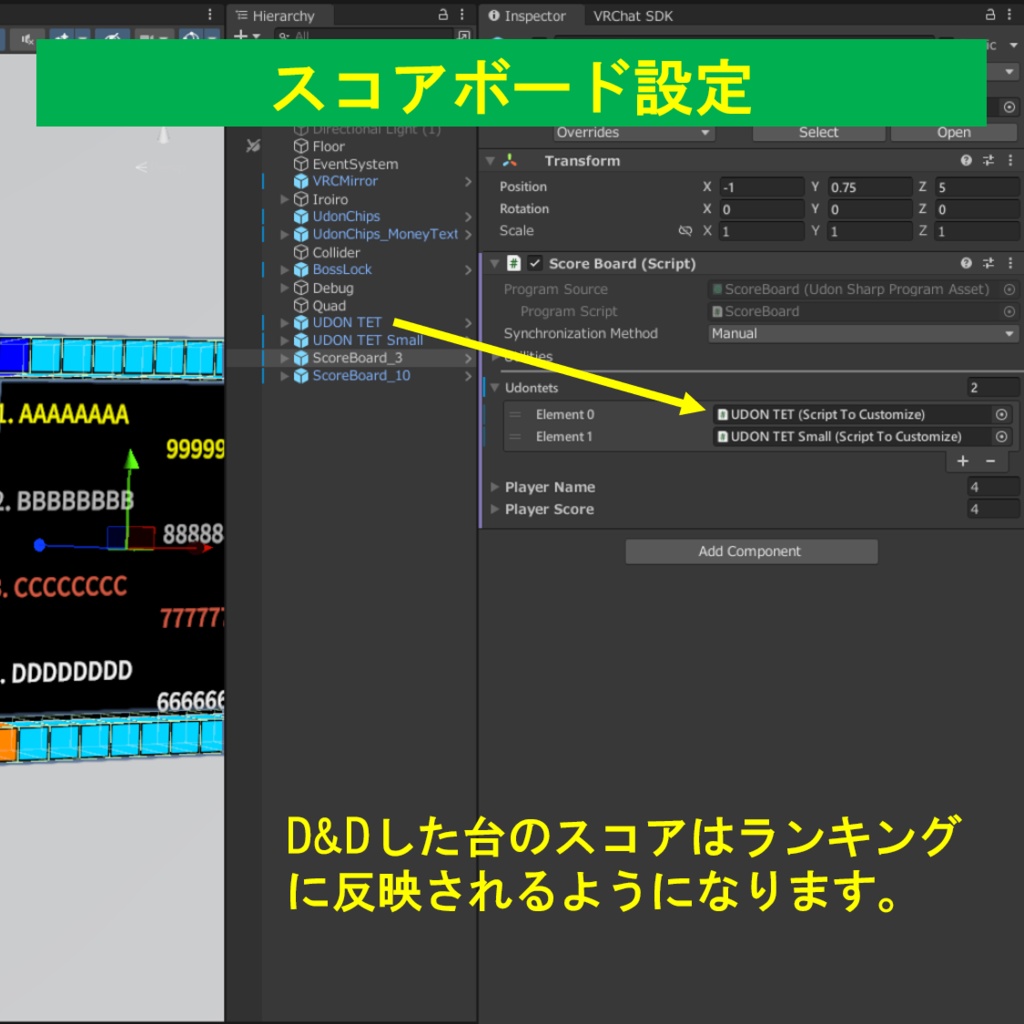
Task: Select the Quad object in Hierarchy
Action: (329, 306)
